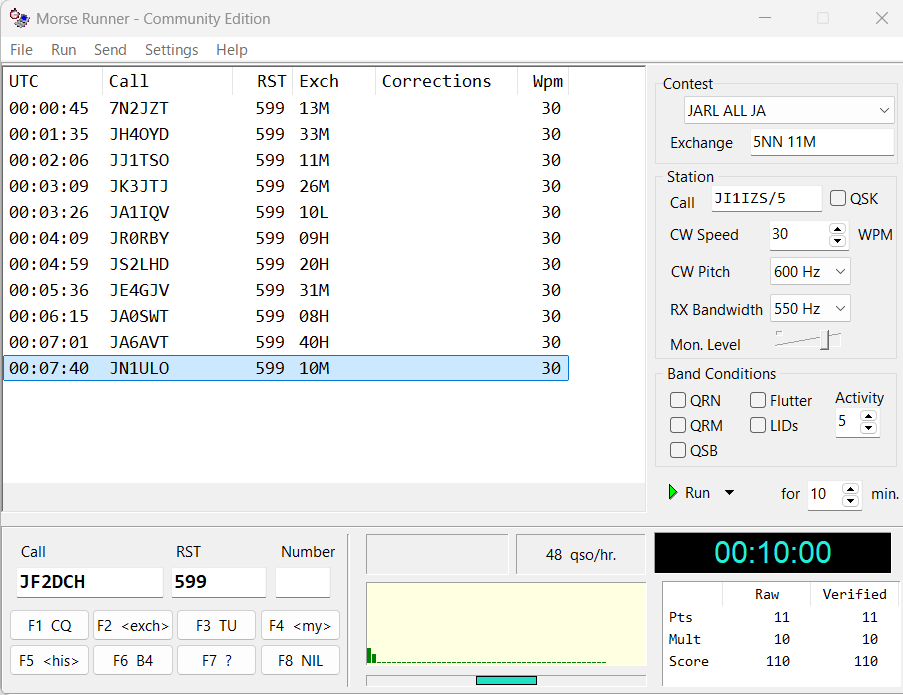Open the Help menu
This screenshot has height=695, width=903.
click(x=232, y=50)
